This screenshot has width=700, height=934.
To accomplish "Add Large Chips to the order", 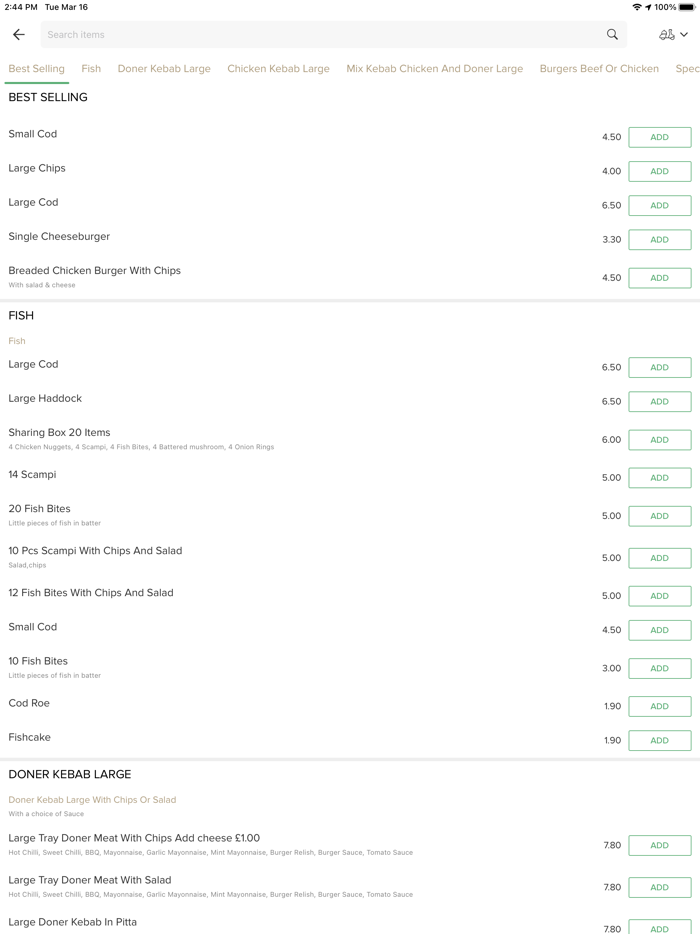I will click(x=659, y=172).
